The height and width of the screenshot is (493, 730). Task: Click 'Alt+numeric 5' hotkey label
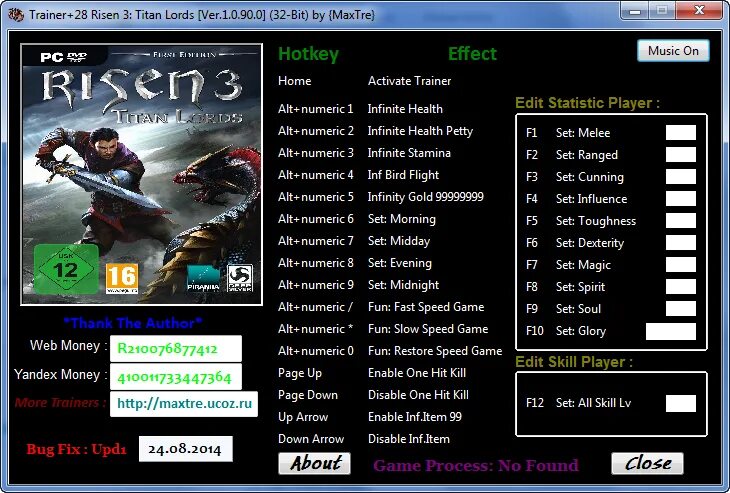[316, 197]
